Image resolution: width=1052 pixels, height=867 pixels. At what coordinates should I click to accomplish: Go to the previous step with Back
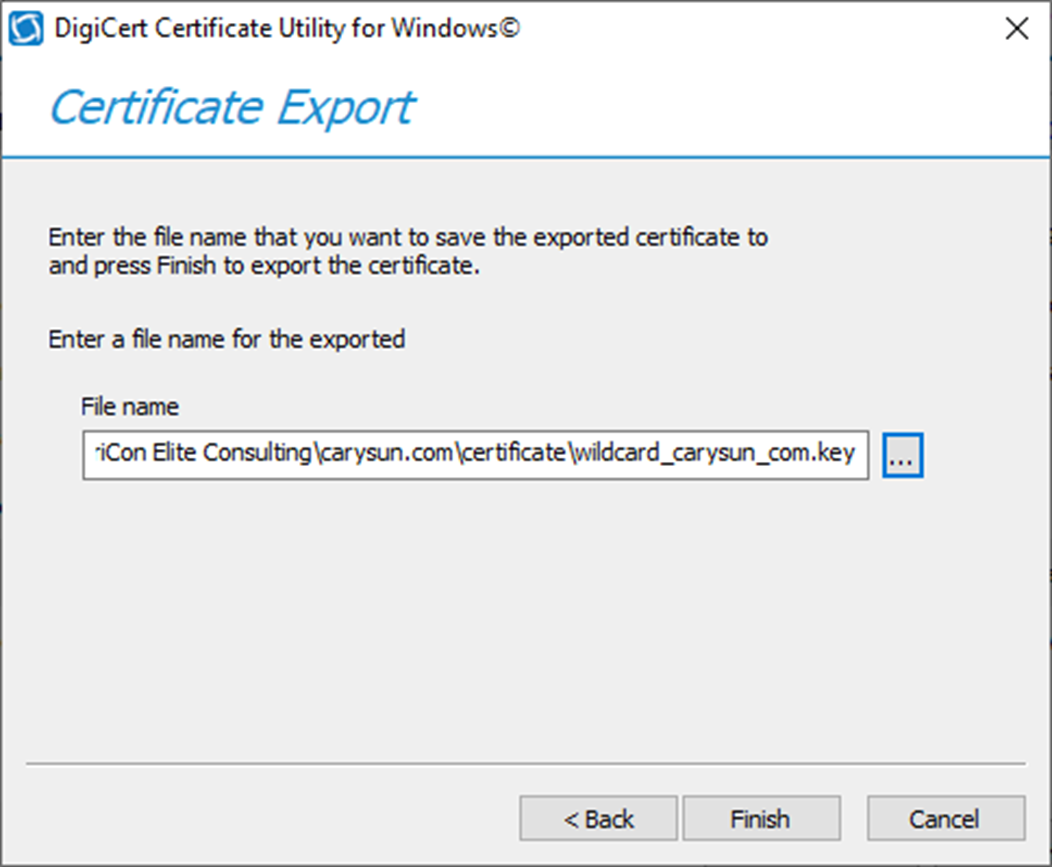(x=598, y=818)
